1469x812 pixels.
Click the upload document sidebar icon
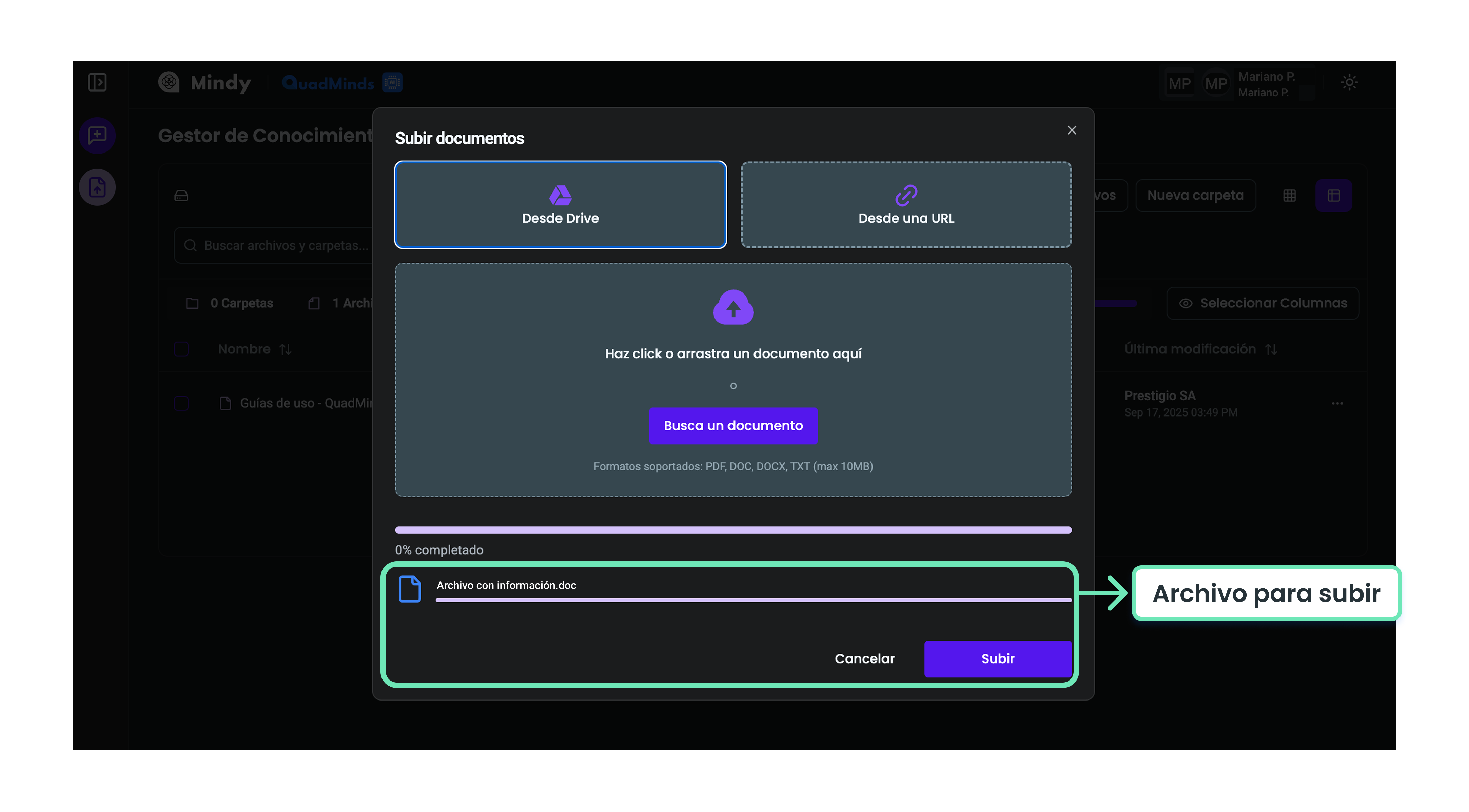pos(98,187)
